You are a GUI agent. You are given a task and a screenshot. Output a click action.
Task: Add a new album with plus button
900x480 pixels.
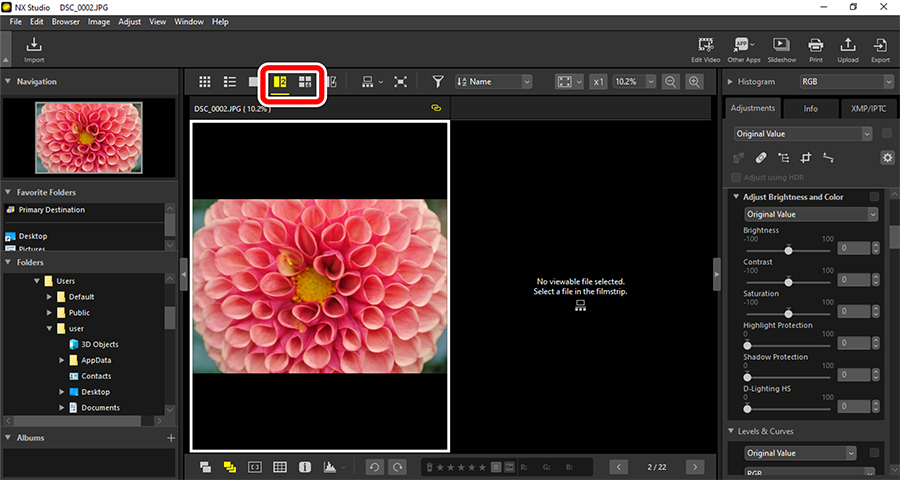point(170,438)
